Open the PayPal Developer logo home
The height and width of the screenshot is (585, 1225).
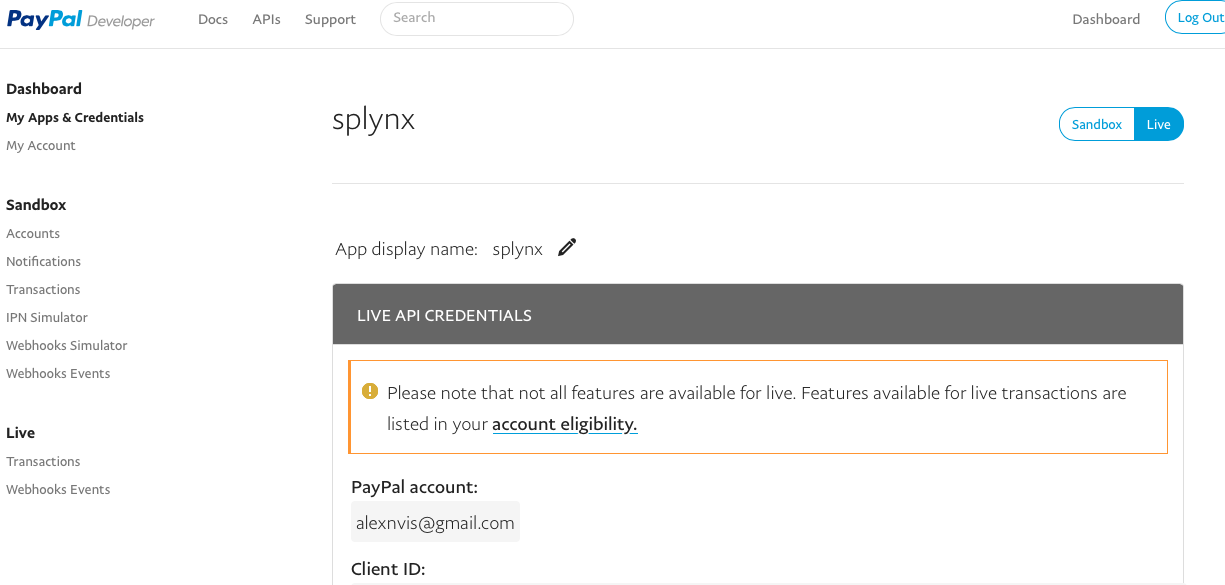coord(81,20)
